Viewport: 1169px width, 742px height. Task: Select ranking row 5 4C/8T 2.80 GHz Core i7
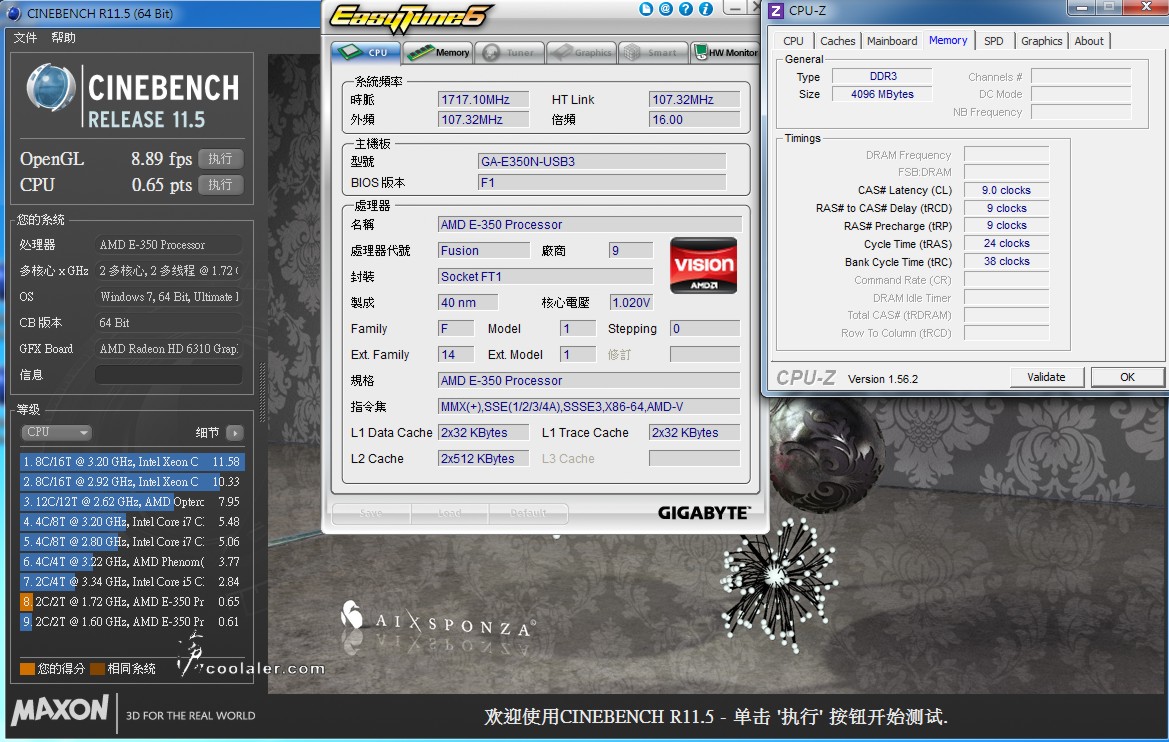[133, 541]
